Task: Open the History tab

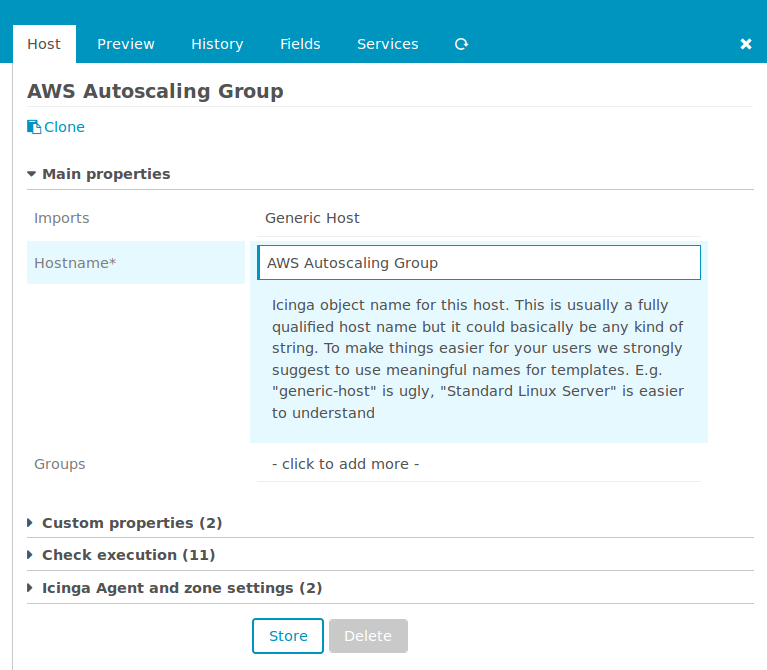Action: (x=217, y=44)
